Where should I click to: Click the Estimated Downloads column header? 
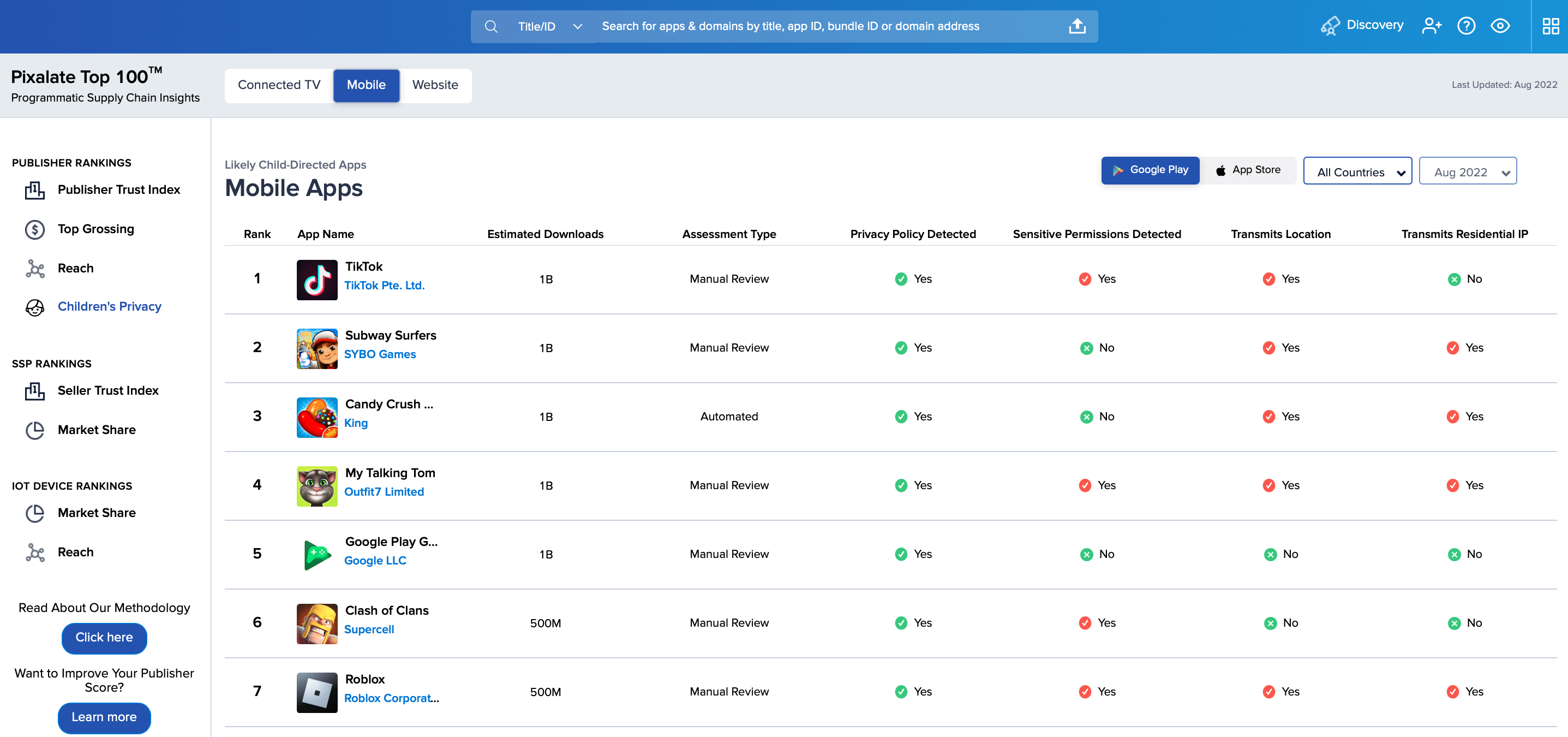(545, 235)
